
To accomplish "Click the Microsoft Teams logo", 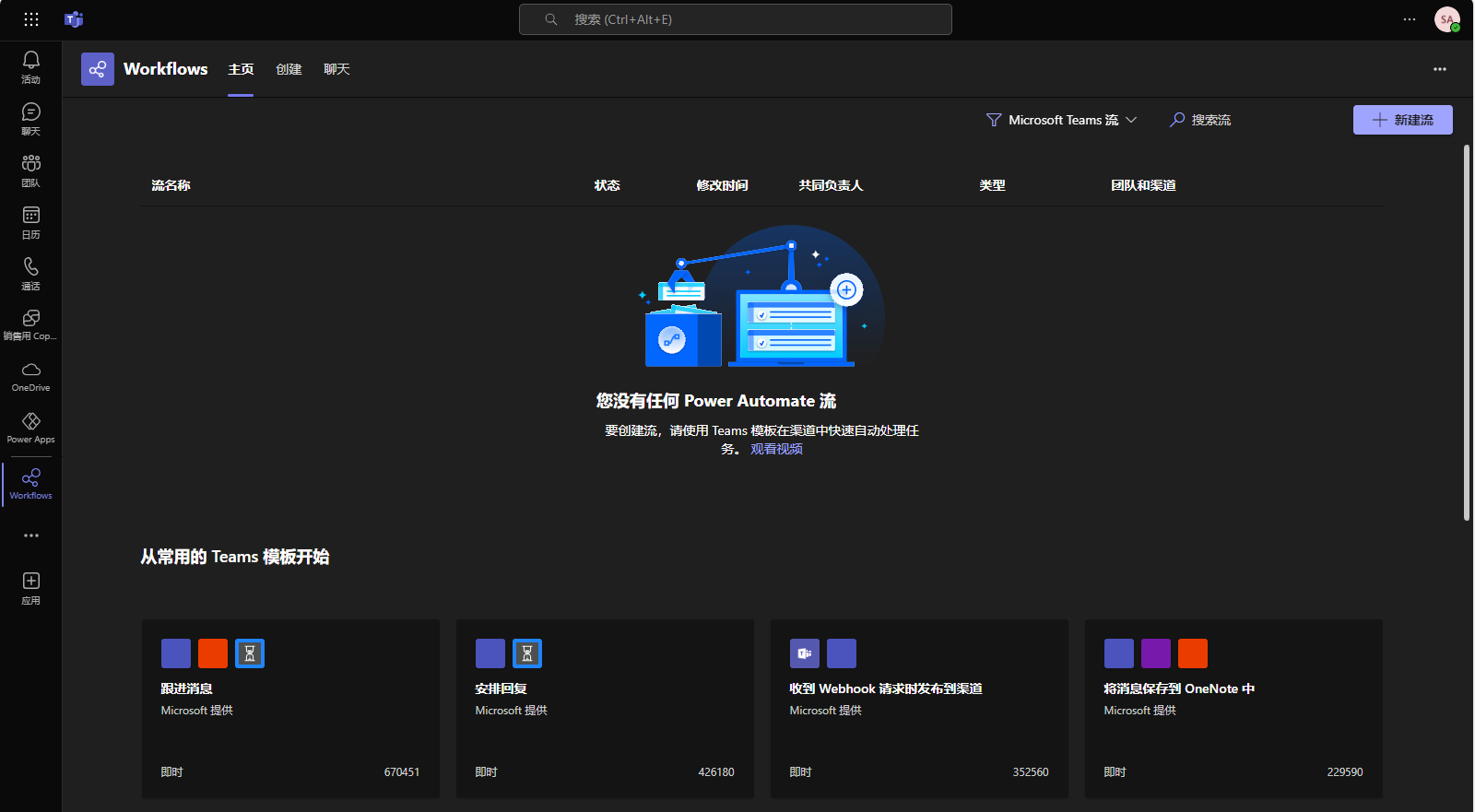I will click(x=74, y=19).
